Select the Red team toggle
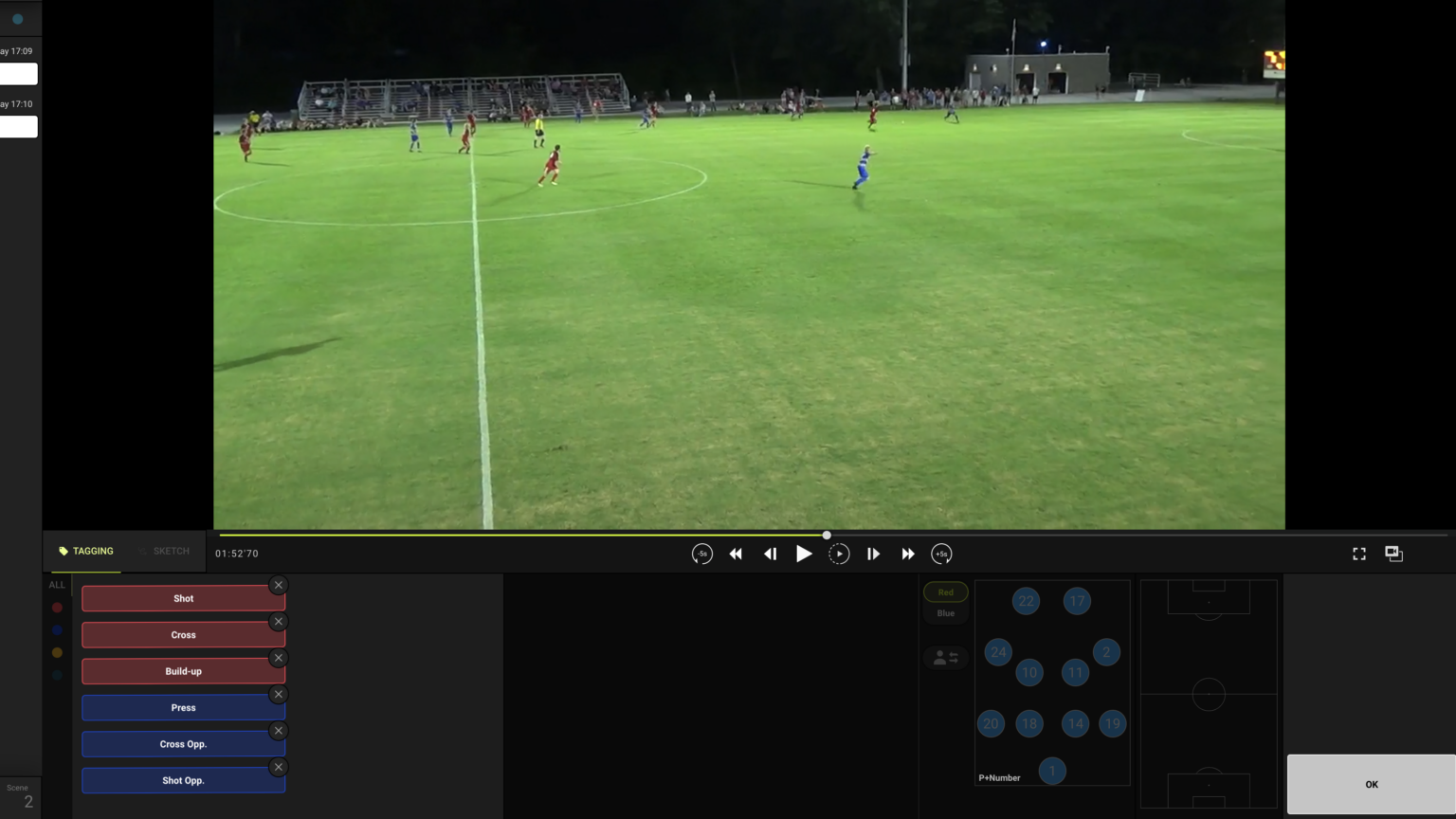 pyautogui.click(x=945, y=592)
